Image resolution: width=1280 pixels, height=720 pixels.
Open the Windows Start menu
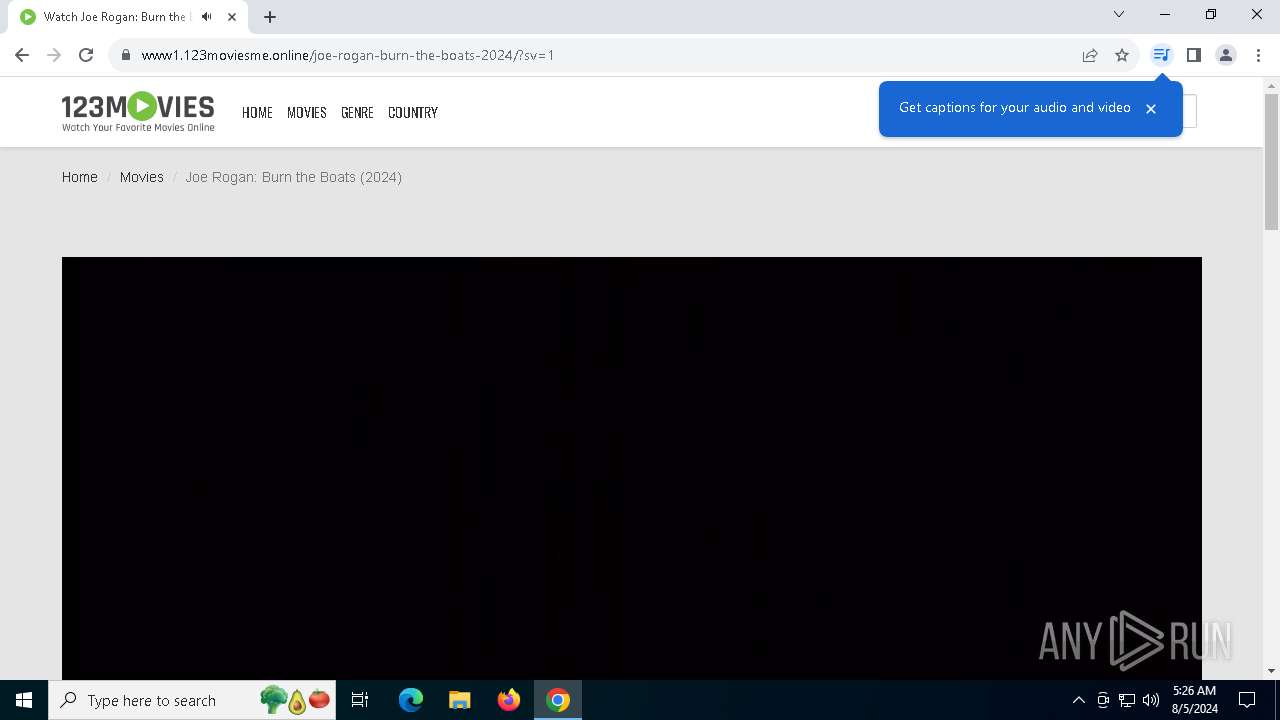[24, 700]
